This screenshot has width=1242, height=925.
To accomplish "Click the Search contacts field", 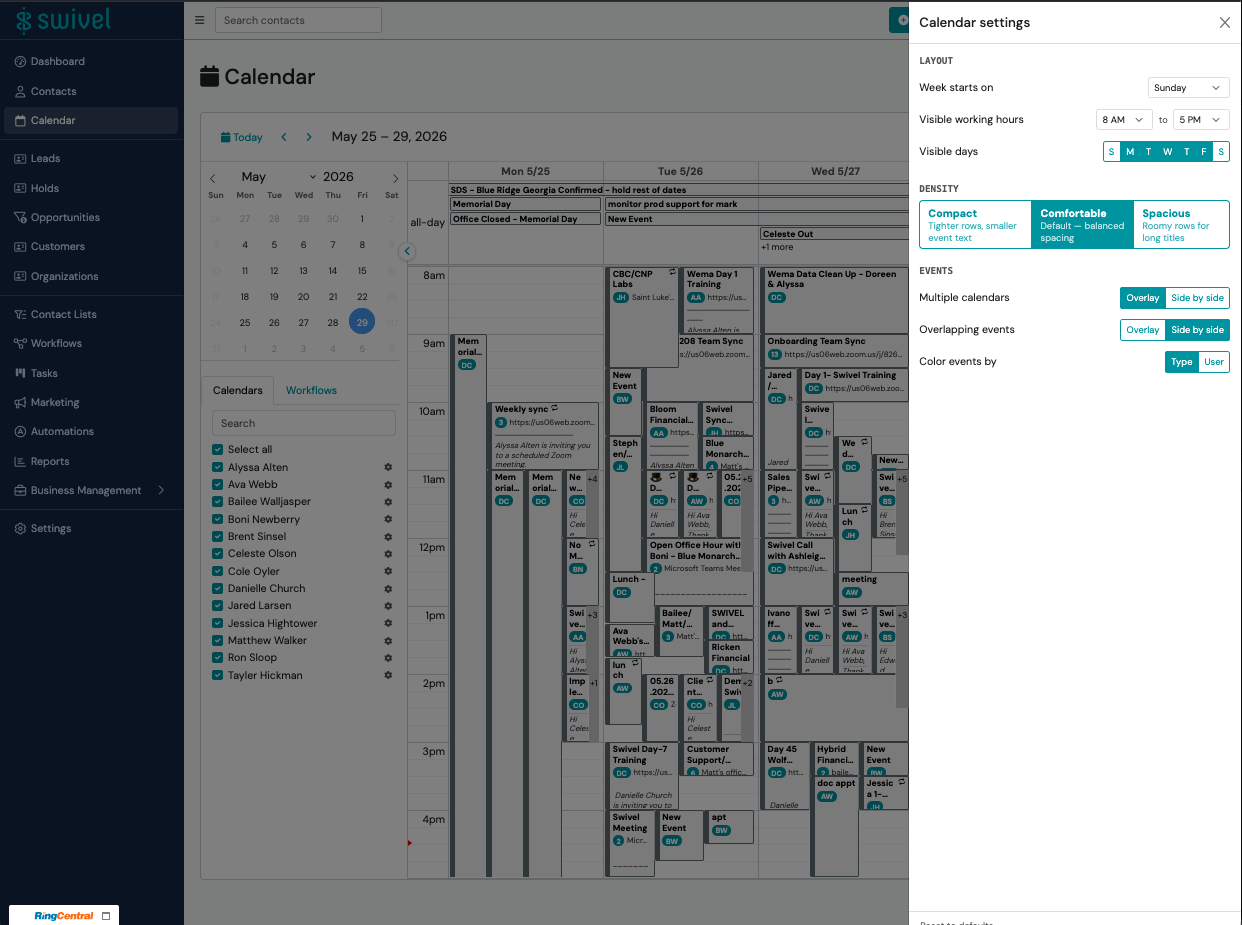I will [x=298, y=20].
